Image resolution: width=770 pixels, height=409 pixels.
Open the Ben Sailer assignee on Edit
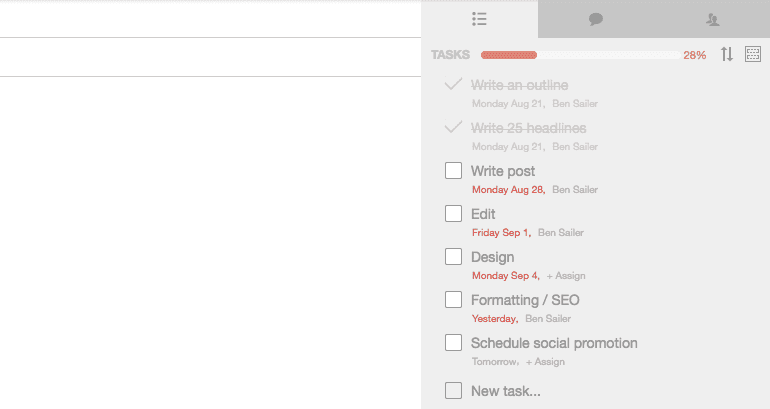561,233
